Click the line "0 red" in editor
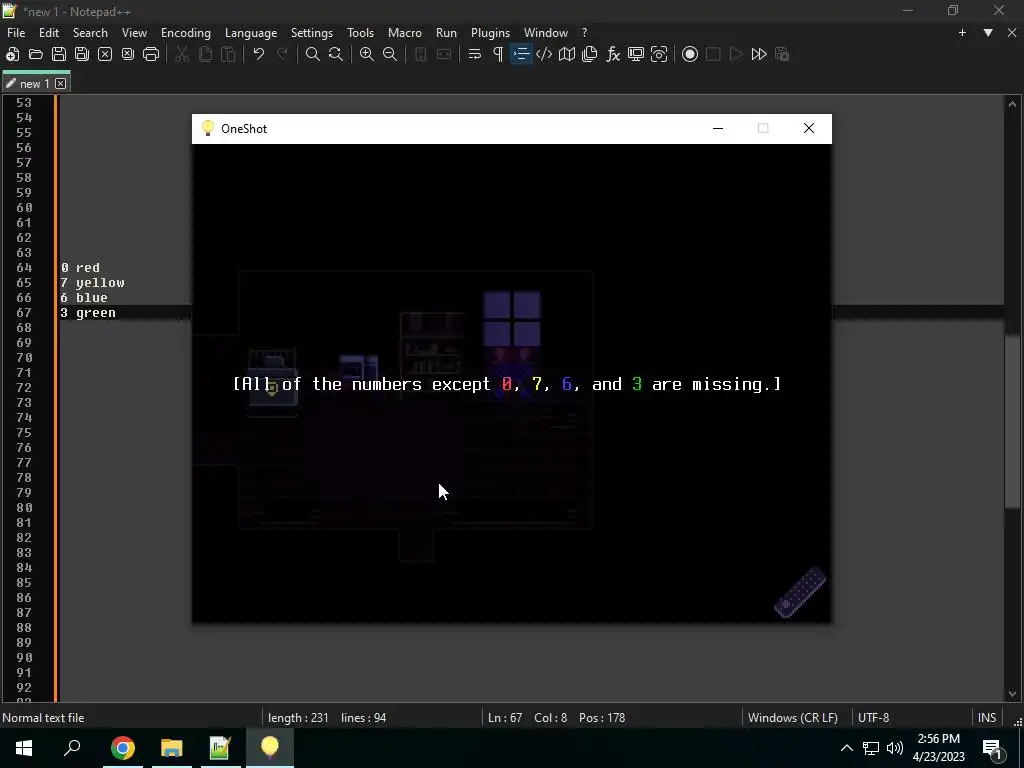This screenshot has height=768, width=1024. coord(80,268)
